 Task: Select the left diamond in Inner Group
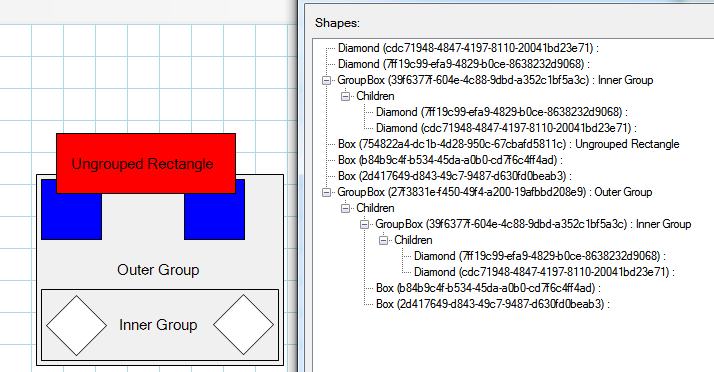pos(76,326)
